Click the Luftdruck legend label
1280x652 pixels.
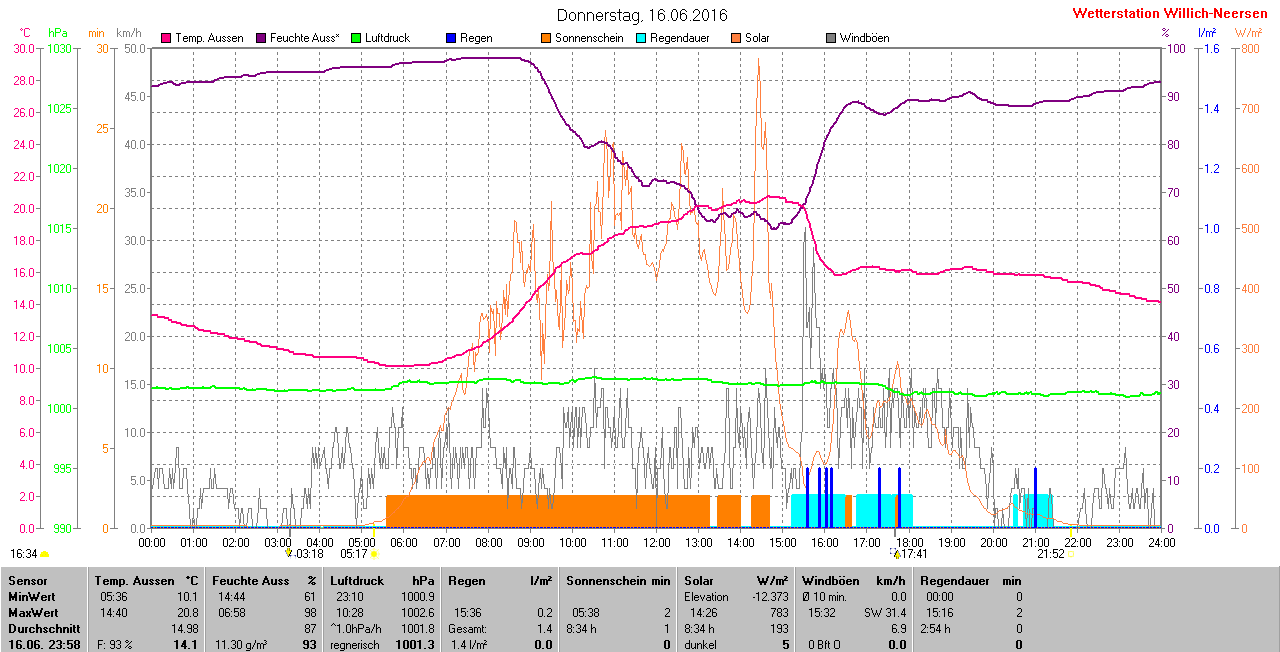[387, 38]
